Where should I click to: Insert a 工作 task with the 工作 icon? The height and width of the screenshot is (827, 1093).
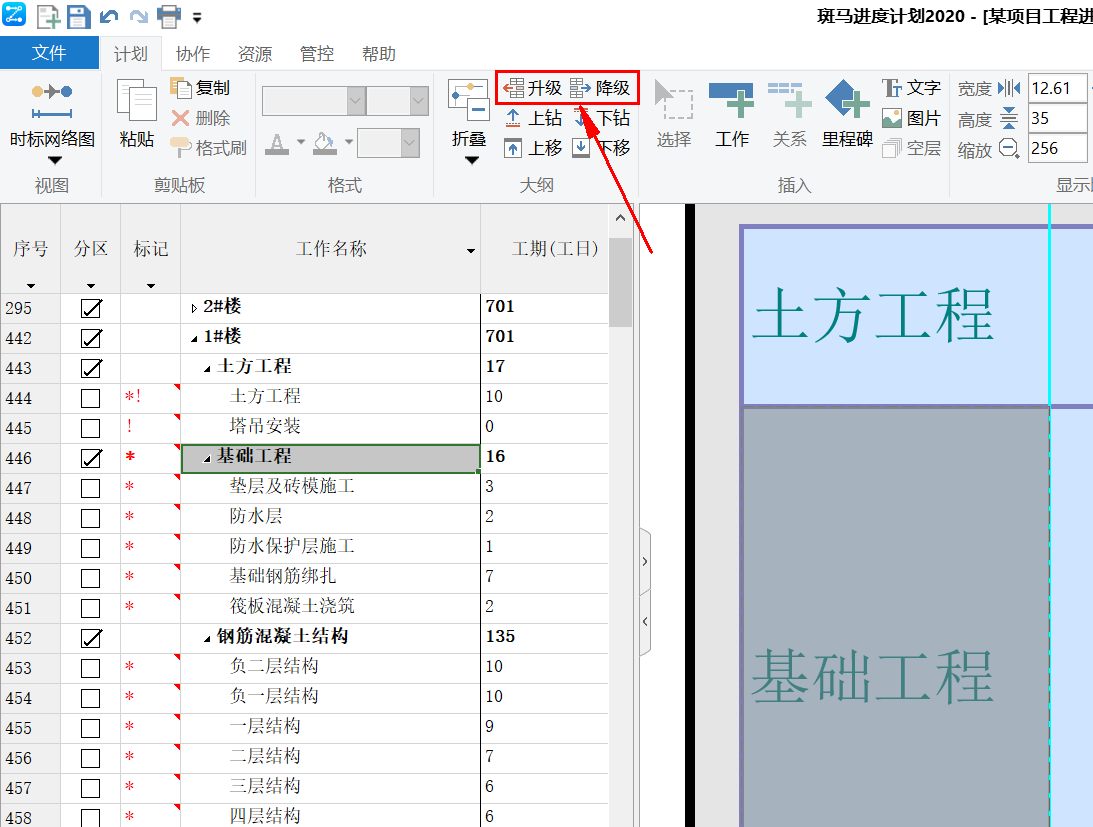(x=732, y=110)
